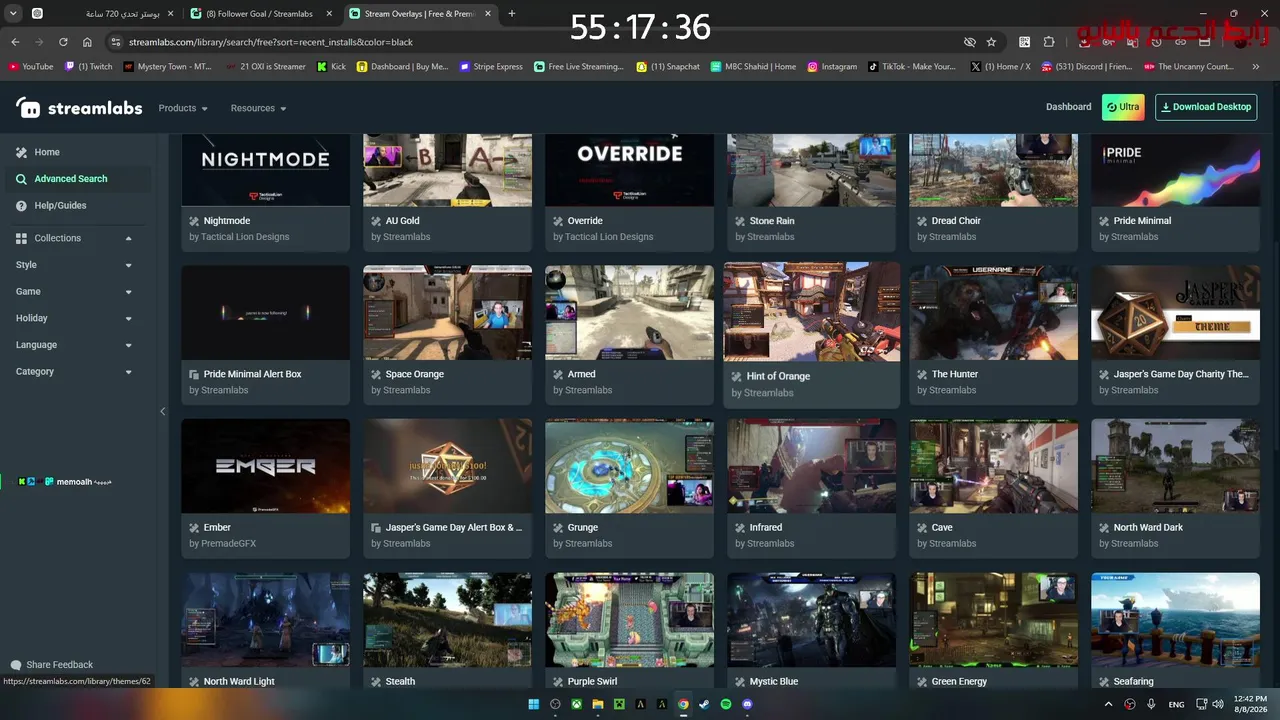1280x720 pixels.
Task: Open Chrome extensions puzzle icon
Action: pyautogui.click(x=1049, y=42)
